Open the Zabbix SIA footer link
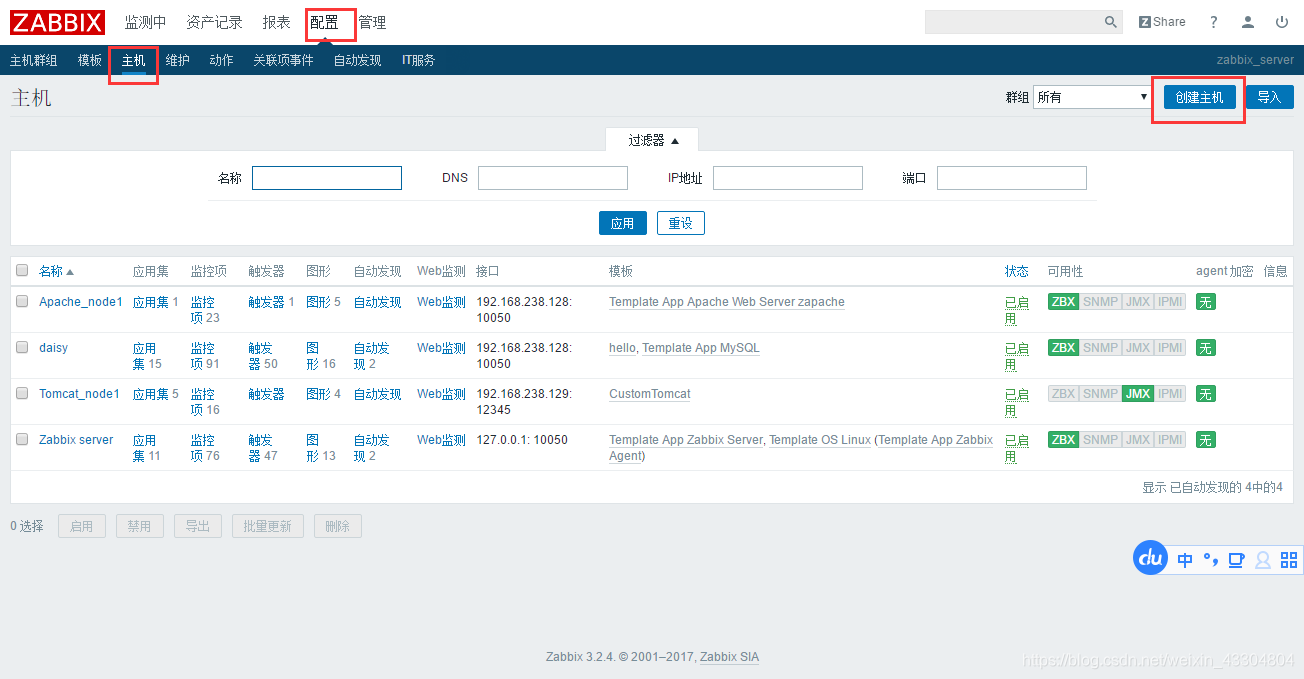The height and width of the screenshot is (679, 1304). click(729, 657)
